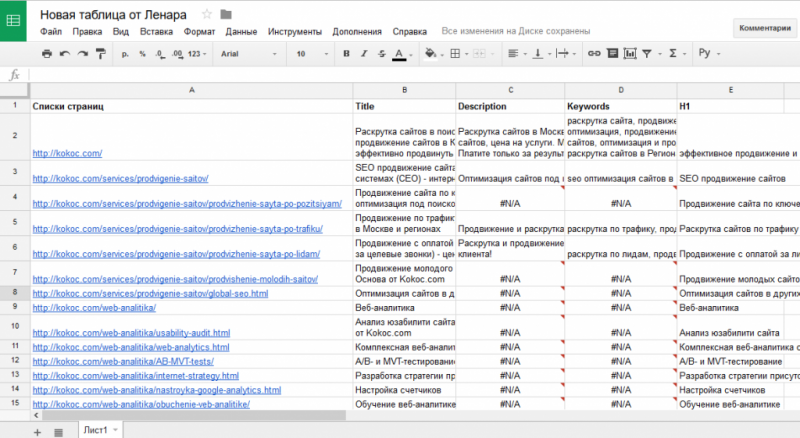Click the undo arrow icon

(x=64, y=54)
